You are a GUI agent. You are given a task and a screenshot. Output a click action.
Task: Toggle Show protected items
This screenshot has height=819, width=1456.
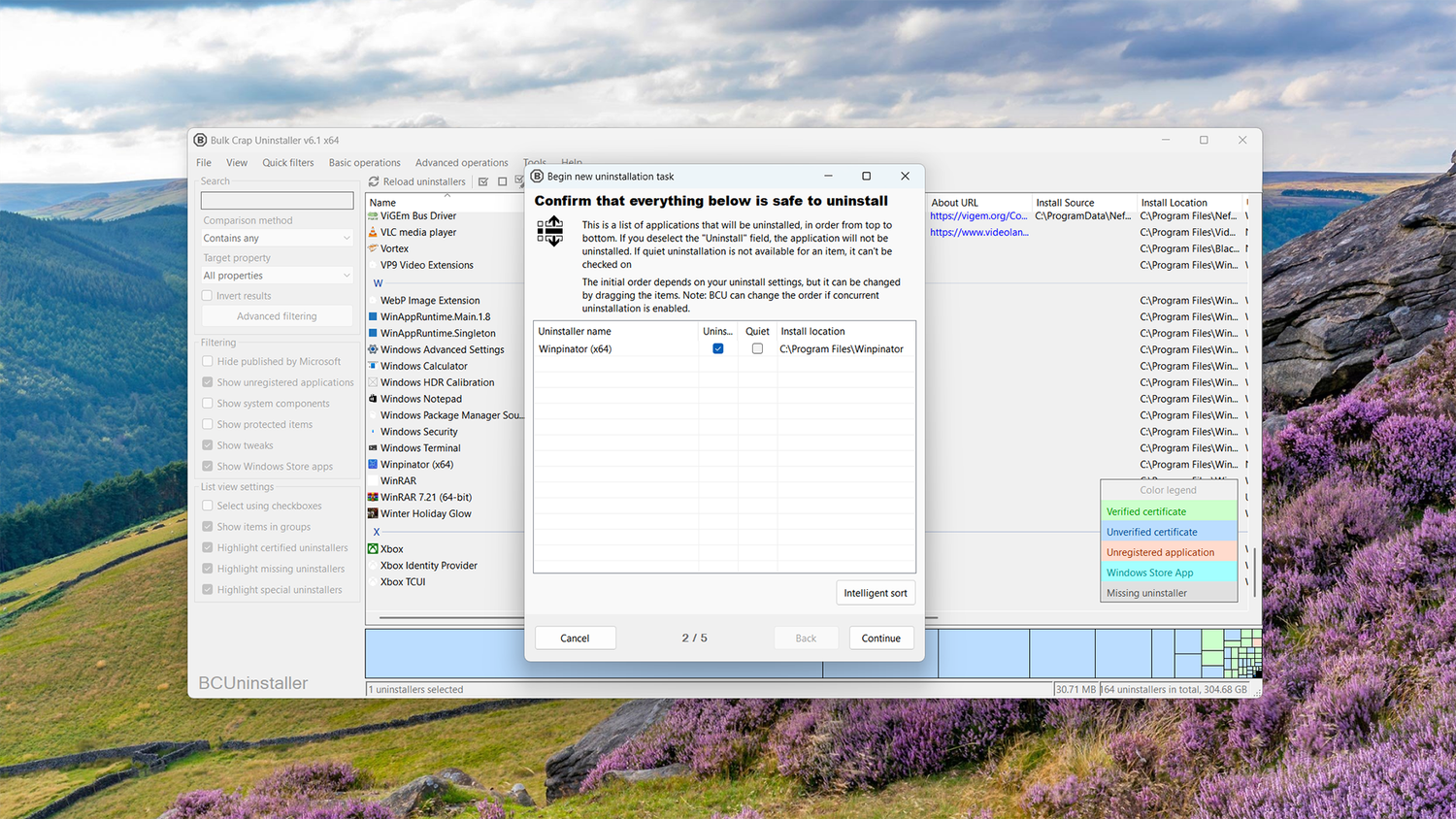207,424
